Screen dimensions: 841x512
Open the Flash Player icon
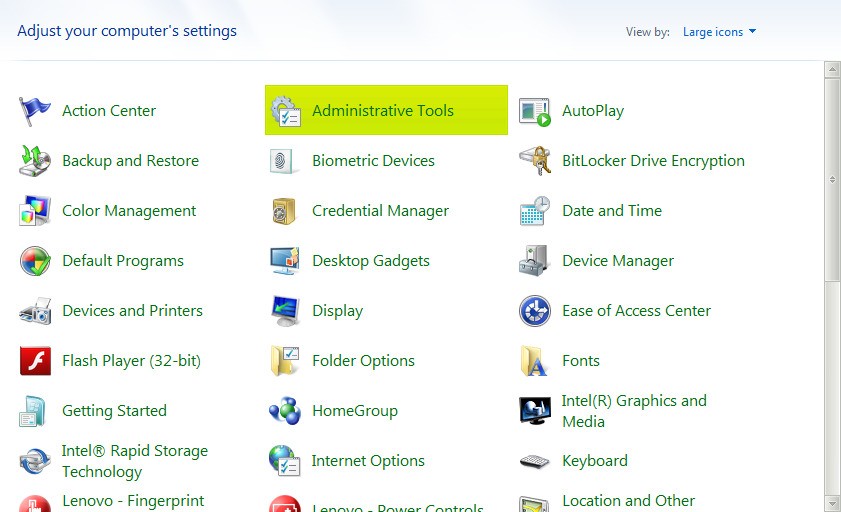35,361
